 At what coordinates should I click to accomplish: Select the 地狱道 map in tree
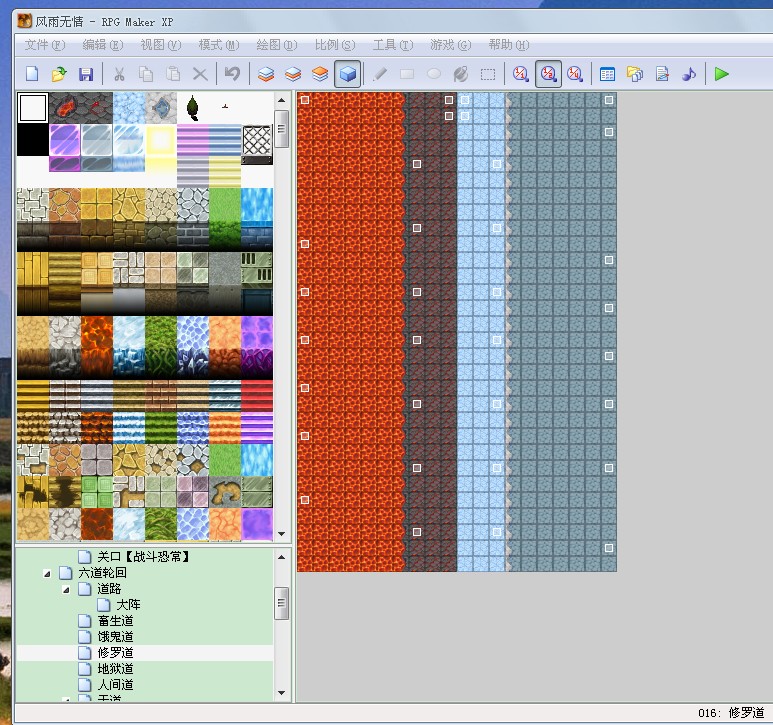tap(115, 669)
